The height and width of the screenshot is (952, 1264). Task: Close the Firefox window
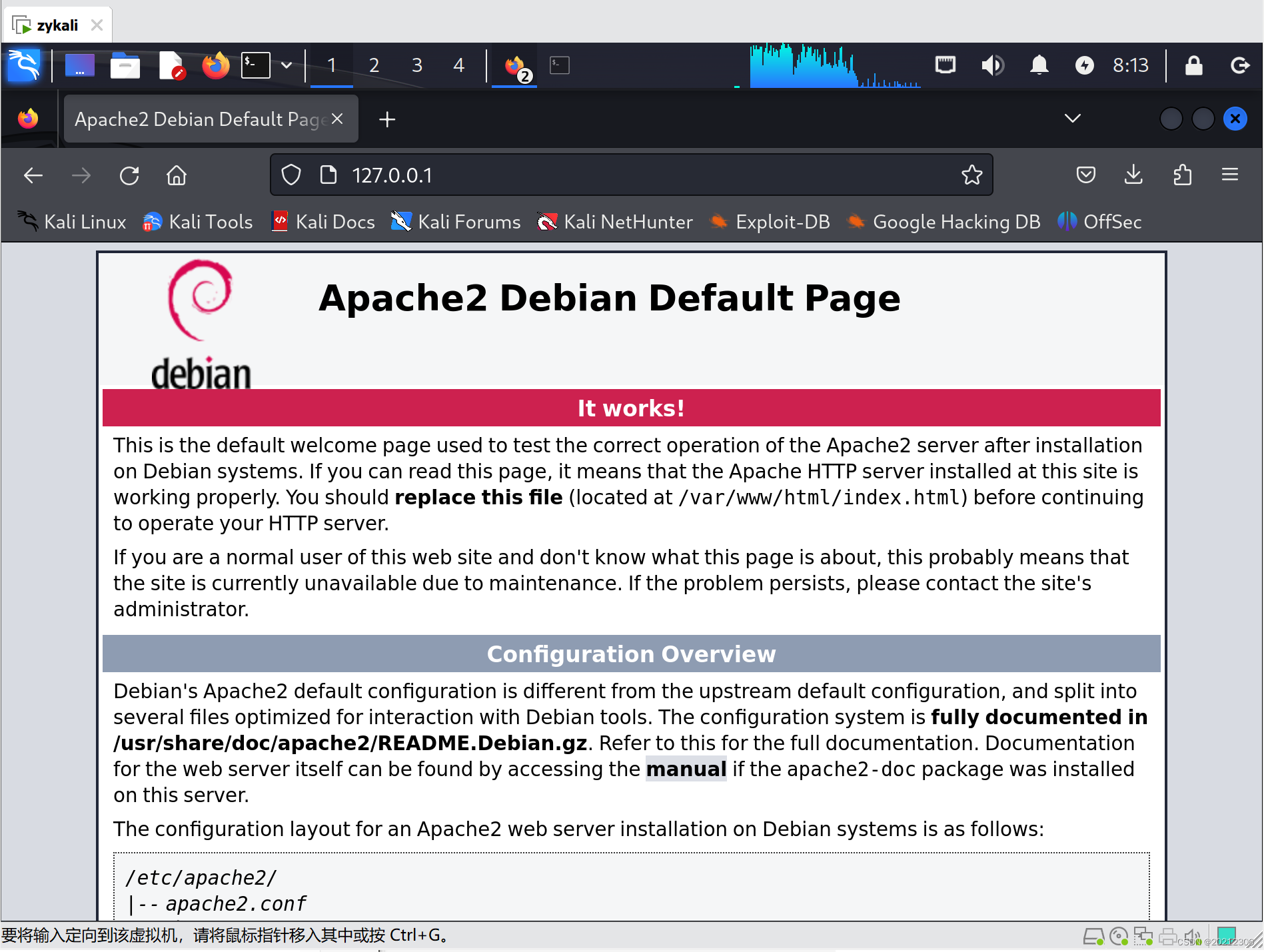pyautogui.click(x=1235, y=119)
